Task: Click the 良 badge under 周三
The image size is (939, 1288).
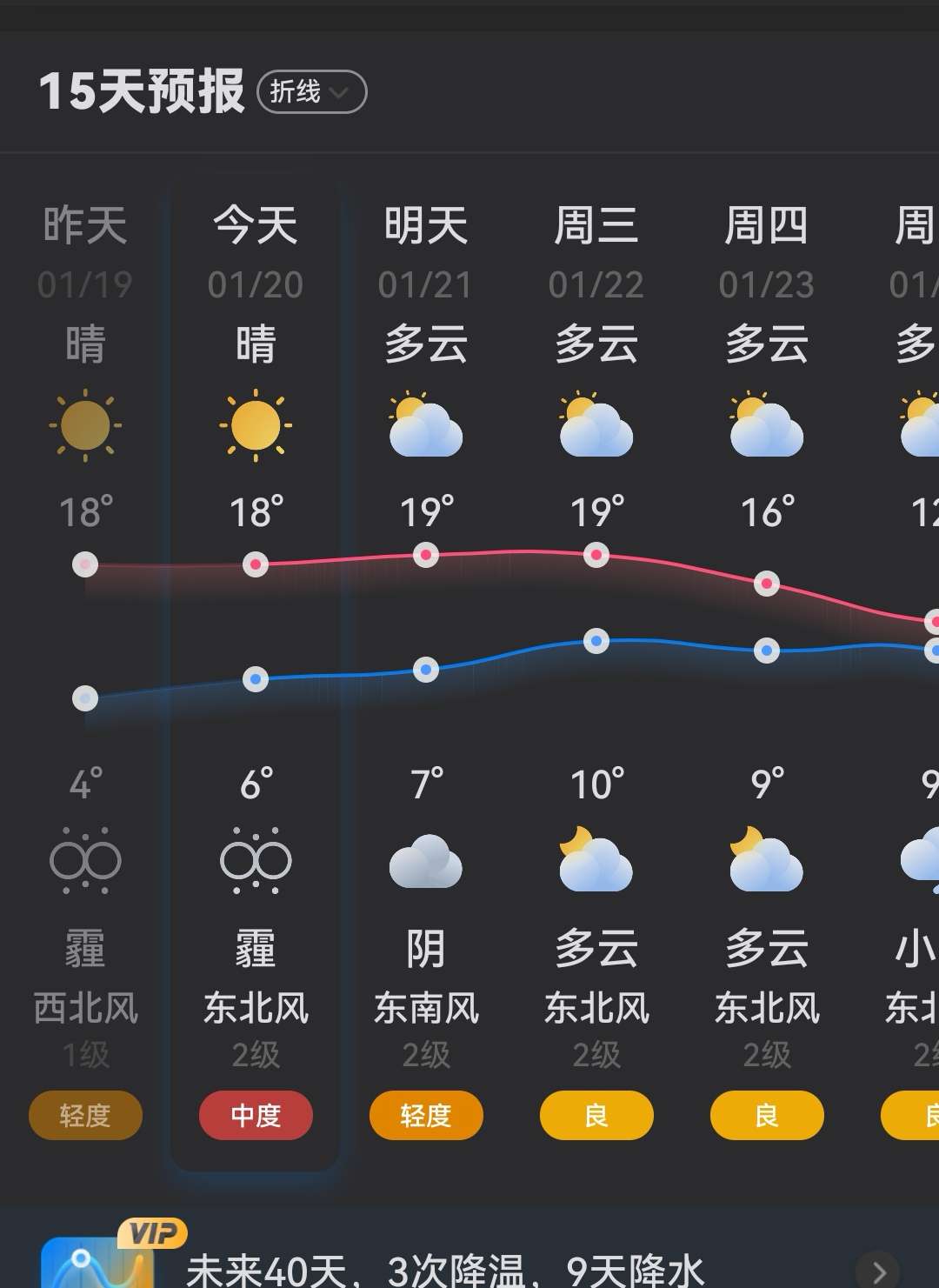Action: tap(596, 1116)
